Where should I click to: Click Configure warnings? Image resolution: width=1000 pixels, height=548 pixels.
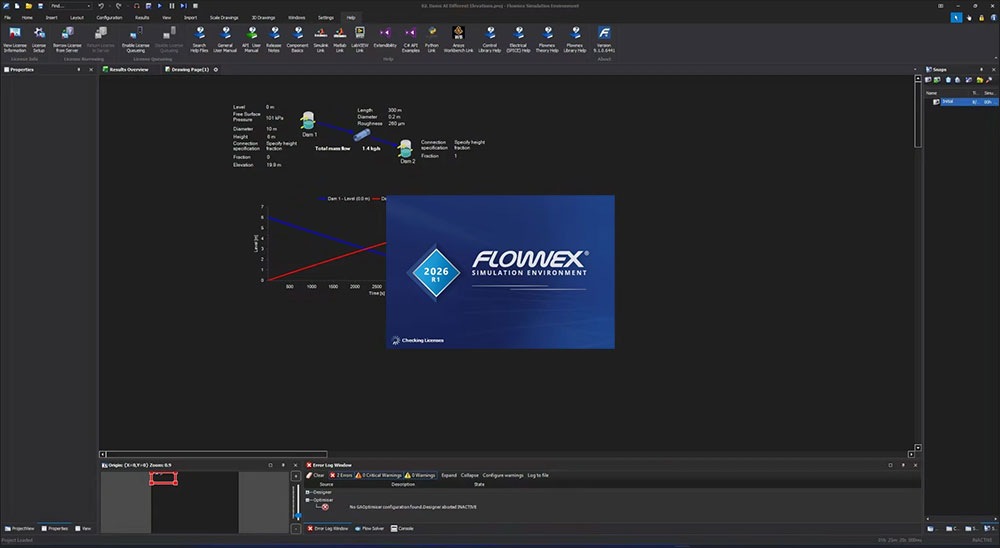pyautogui.click(x=503, y=475)
